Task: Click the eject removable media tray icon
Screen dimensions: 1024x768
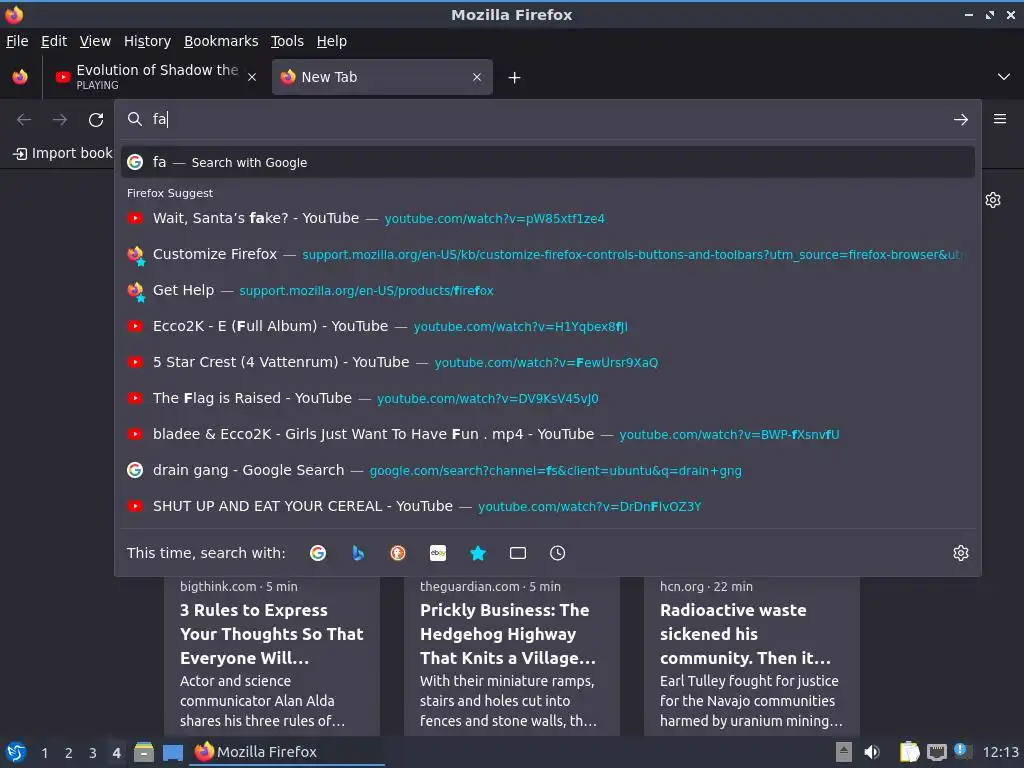Action: (x=844, y=752)
